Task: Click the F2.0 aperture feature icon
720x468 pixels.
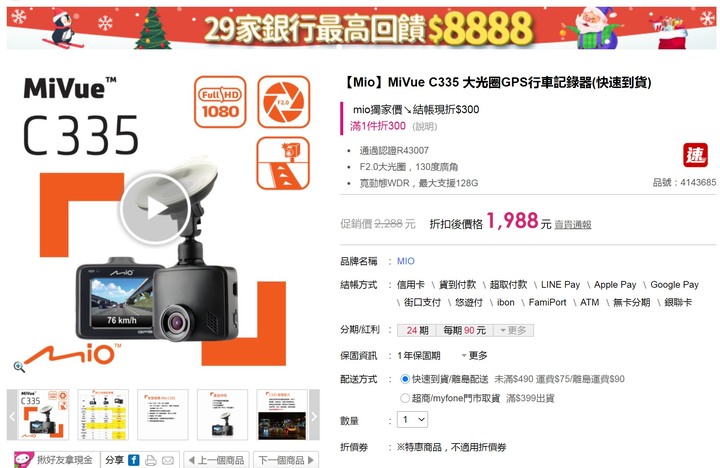Action: pyautogui.click(x=283, y=102)
